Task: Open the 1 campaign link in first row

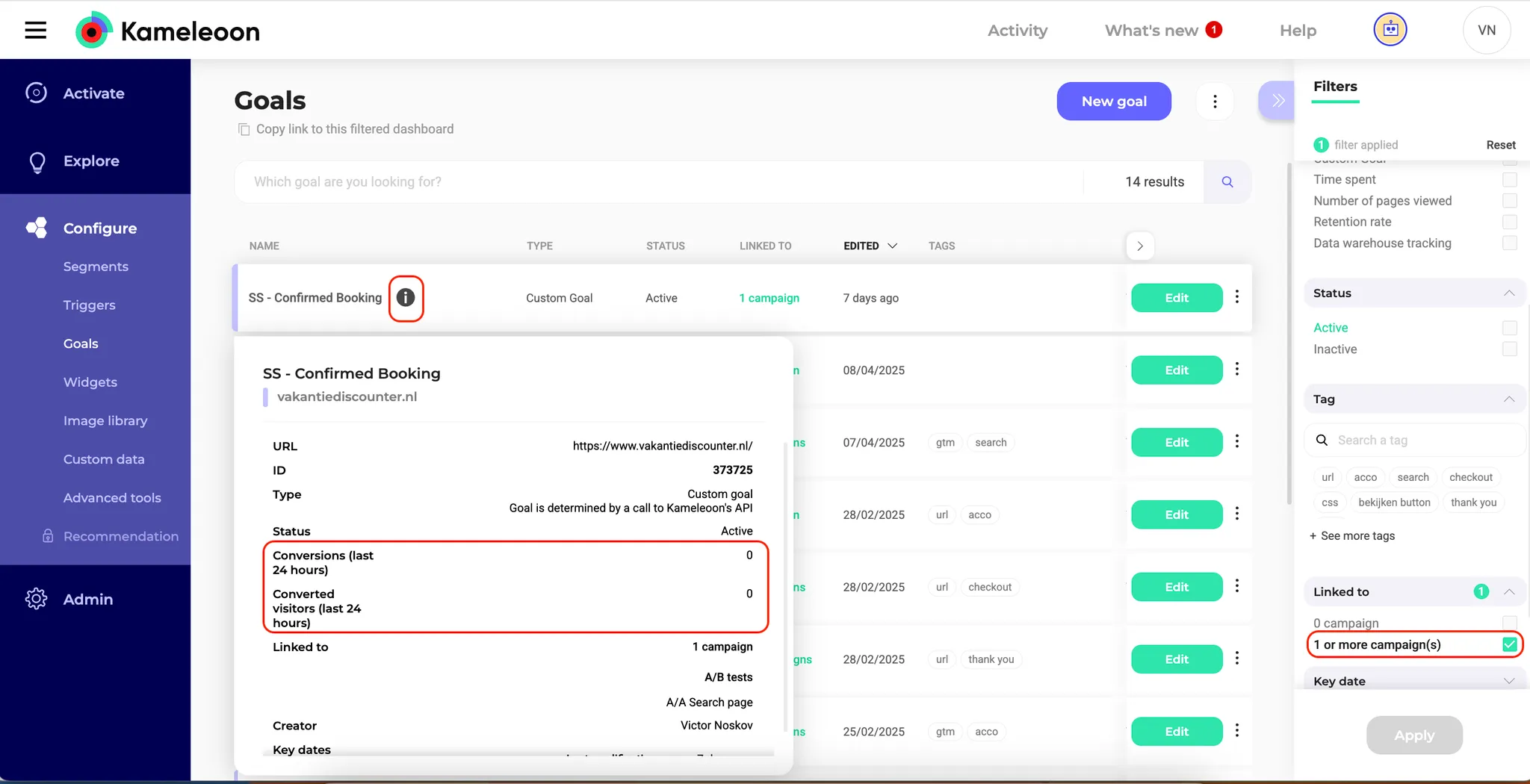Action: pos(769,298)
